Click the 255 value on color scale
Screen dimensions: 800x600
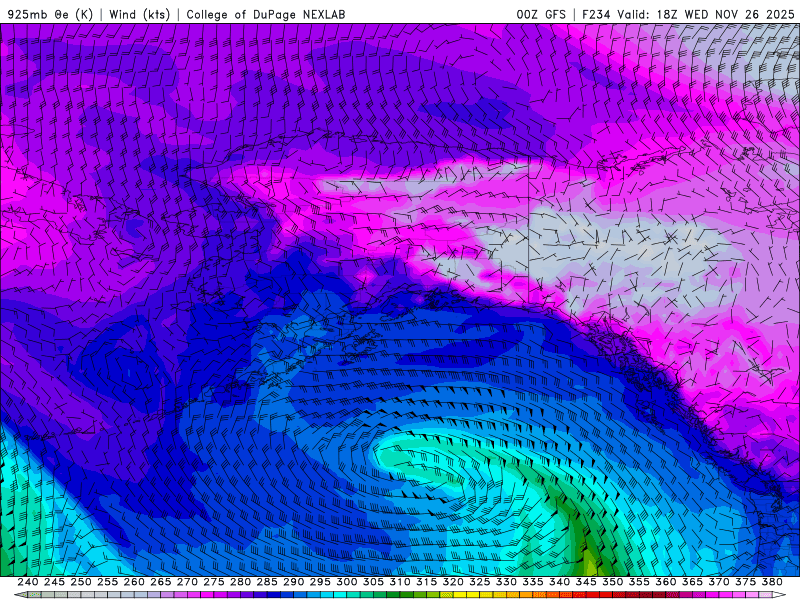click(107, 582)
